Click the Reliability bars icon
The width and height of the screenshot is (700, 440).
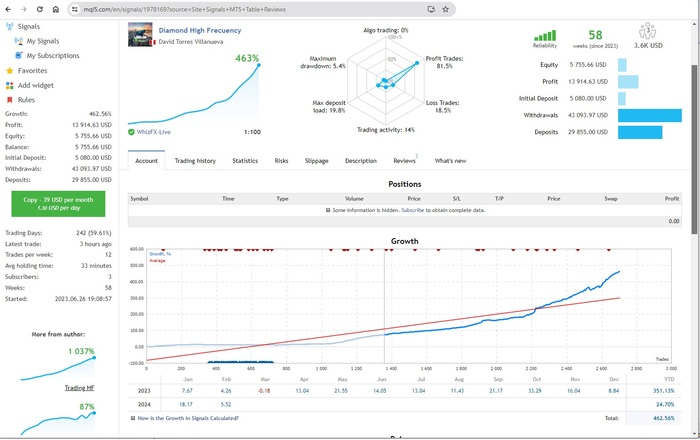pyautogui.click(x=545, y=36)
